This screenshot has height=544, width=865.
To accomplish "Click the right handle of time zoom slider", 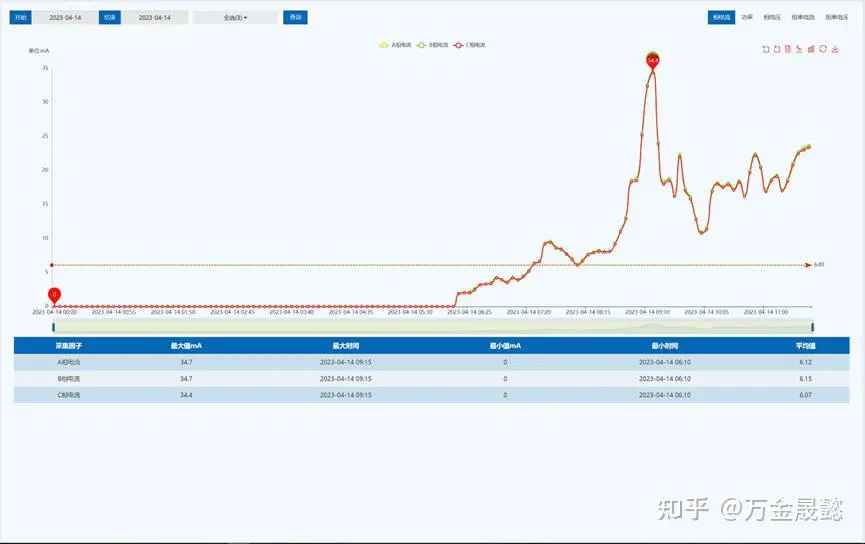I will (812, 326).
